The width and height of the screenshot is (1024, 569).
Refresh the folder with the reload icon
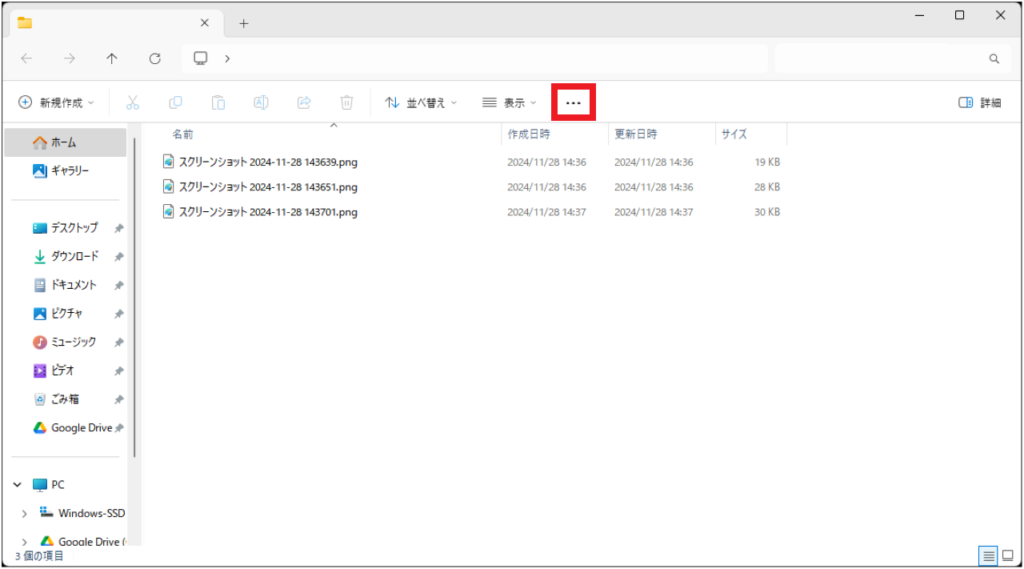click(x=155, y=59)
